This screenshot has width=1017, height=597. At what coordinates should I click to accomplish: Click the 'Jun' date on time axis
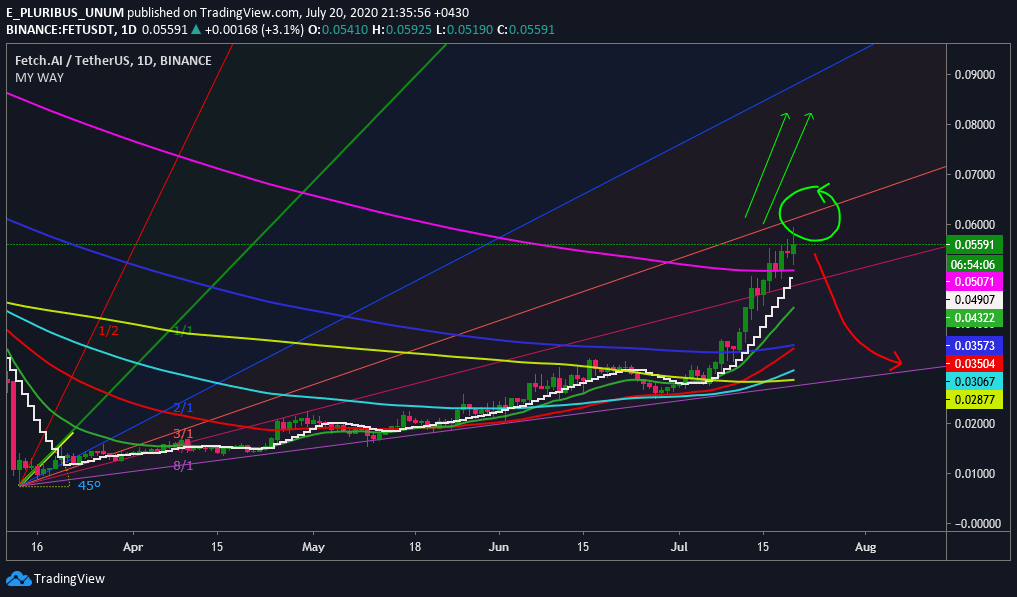click(499, 547)
